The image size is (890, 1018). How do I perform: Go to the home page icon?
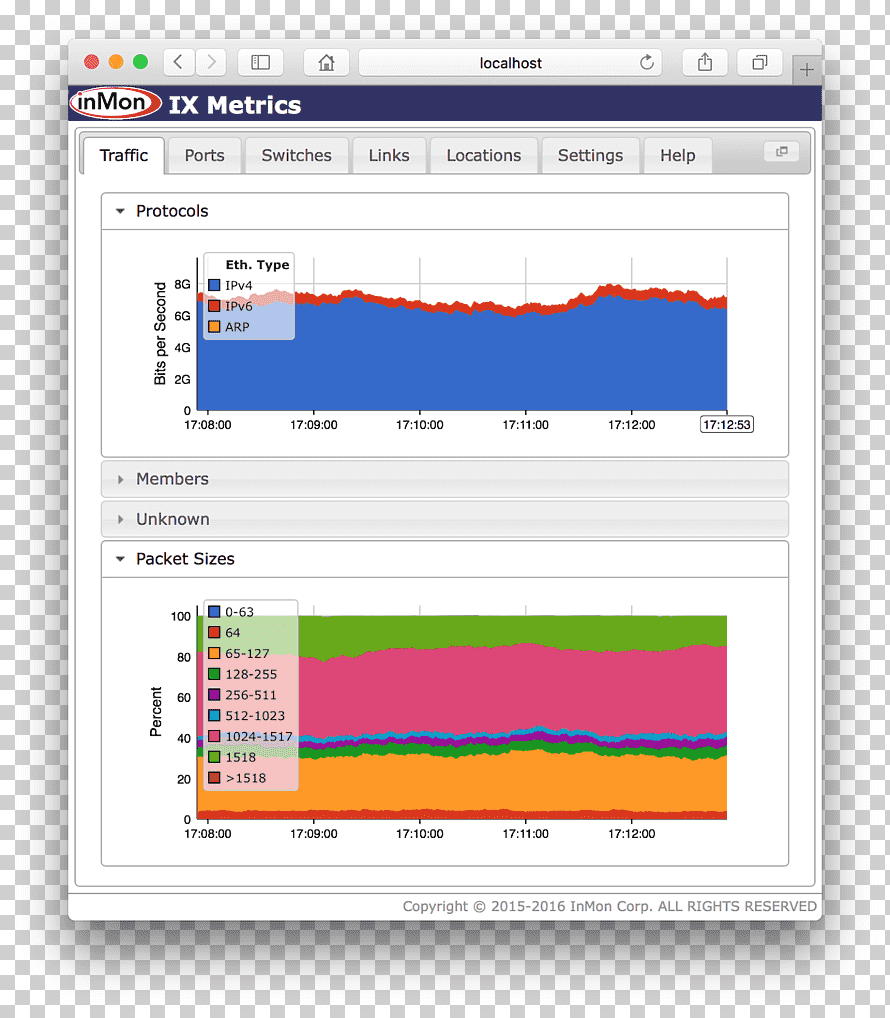point(327,62)
